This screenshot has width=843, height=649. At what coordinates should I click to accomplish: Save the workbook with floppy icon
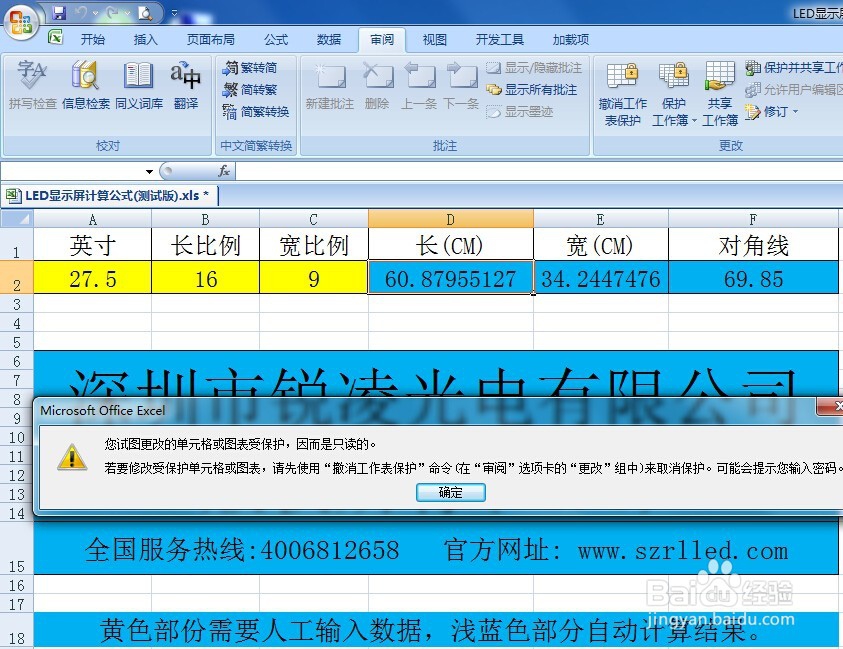coord(59,12)
